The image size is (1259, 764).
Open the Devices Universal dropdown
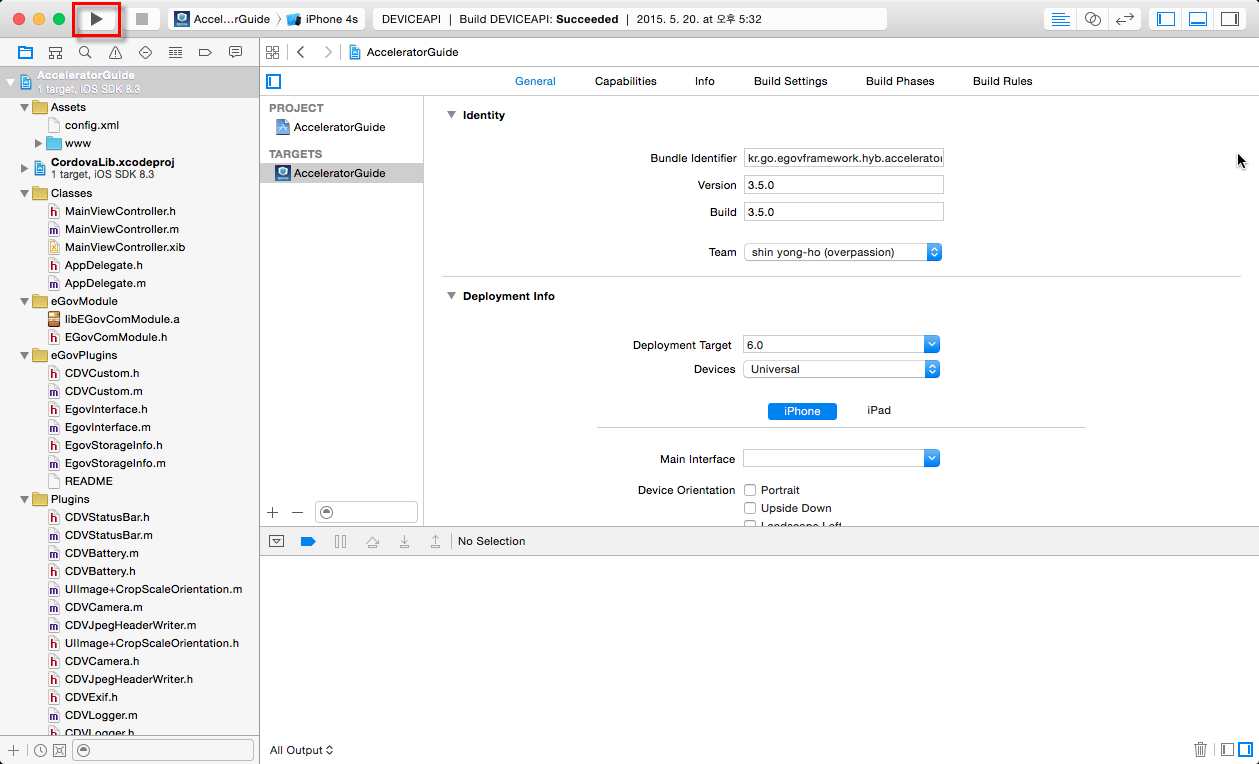point(842,369)
